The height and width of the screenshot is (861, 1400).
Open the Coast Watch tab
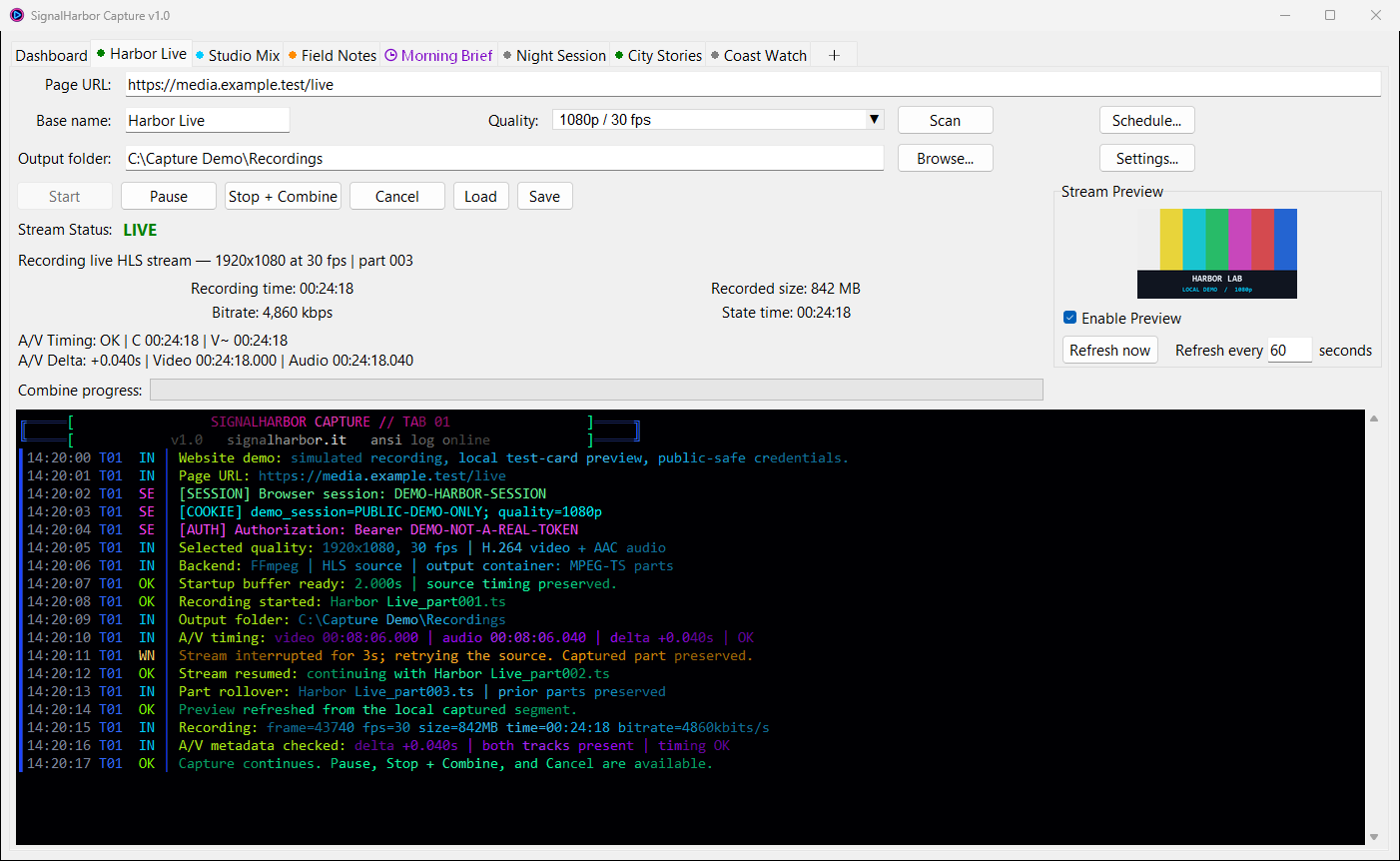[x=759, y=56]
